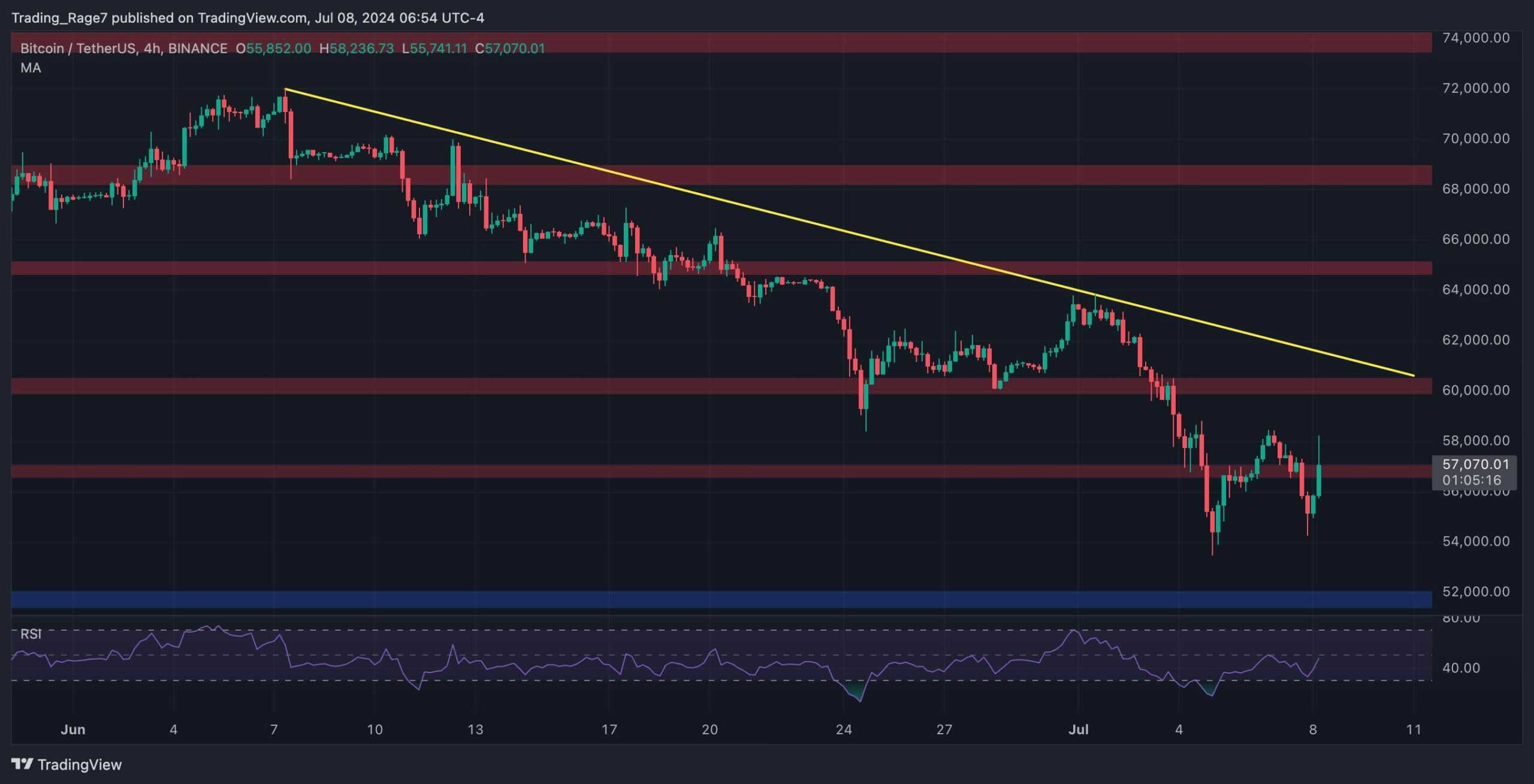Click the Bitcoin / TetherUS symbol title
Viewport: 1534px width, 784px height.
pyautogui.click(x=78, y=49)
